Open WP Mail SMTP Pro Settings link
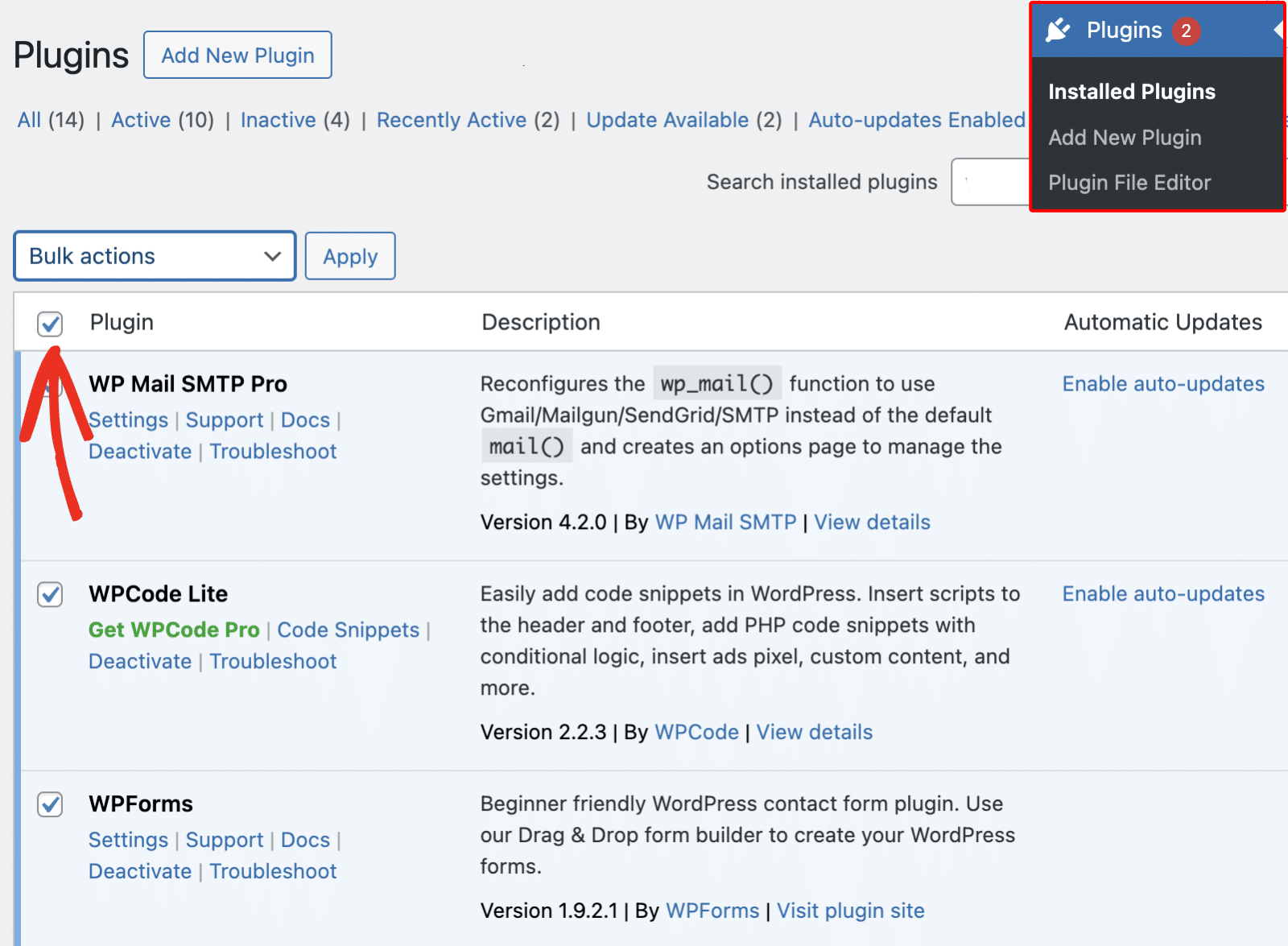The height and width of the screenshot is (946, 1288). point(128,420)
